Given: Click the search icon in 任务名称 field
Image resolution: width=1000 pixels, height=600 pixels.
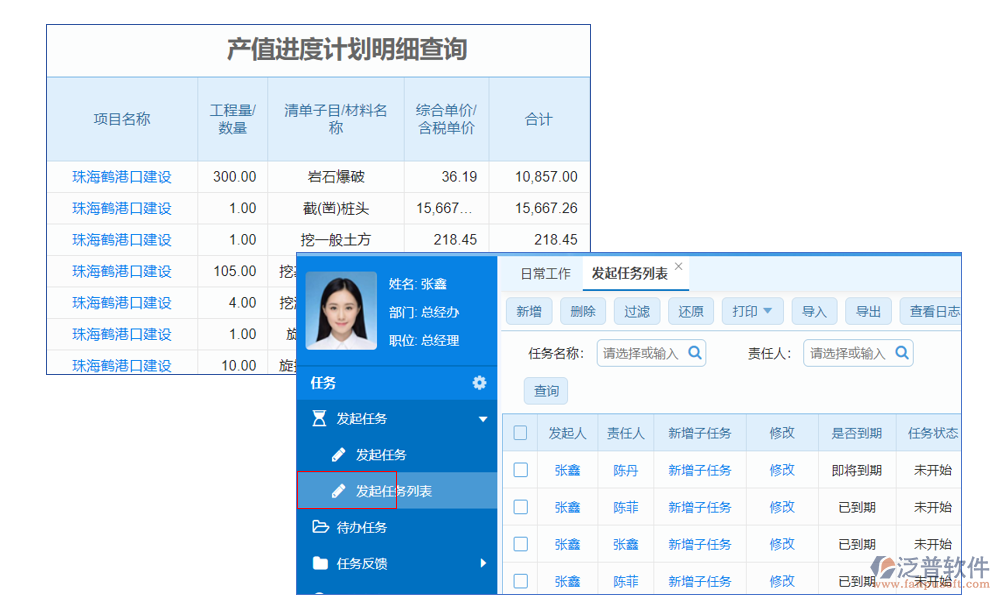Looking at the screenshot, I should click(x=695, y=352).
